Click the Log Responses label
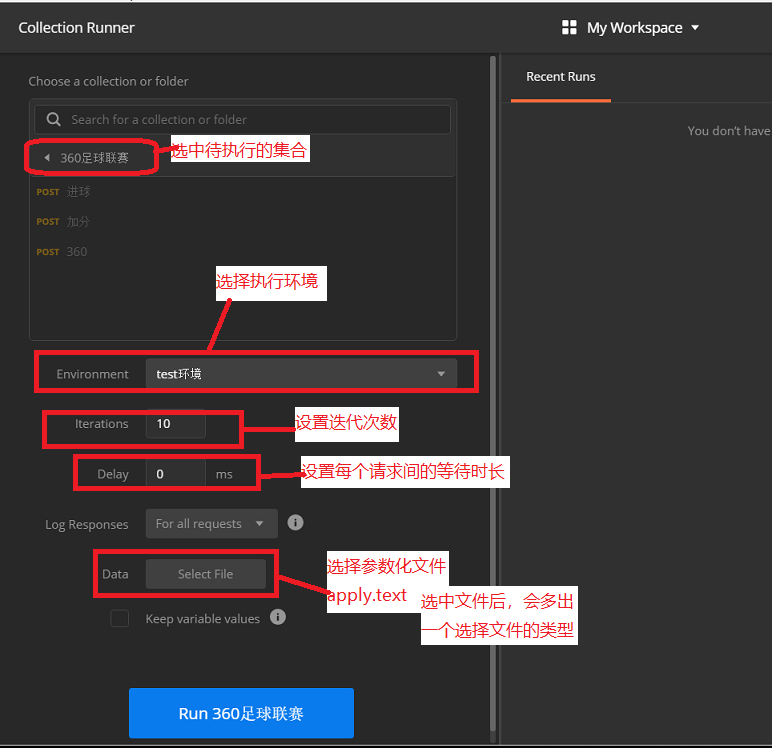772x748 pixels. 87,524
